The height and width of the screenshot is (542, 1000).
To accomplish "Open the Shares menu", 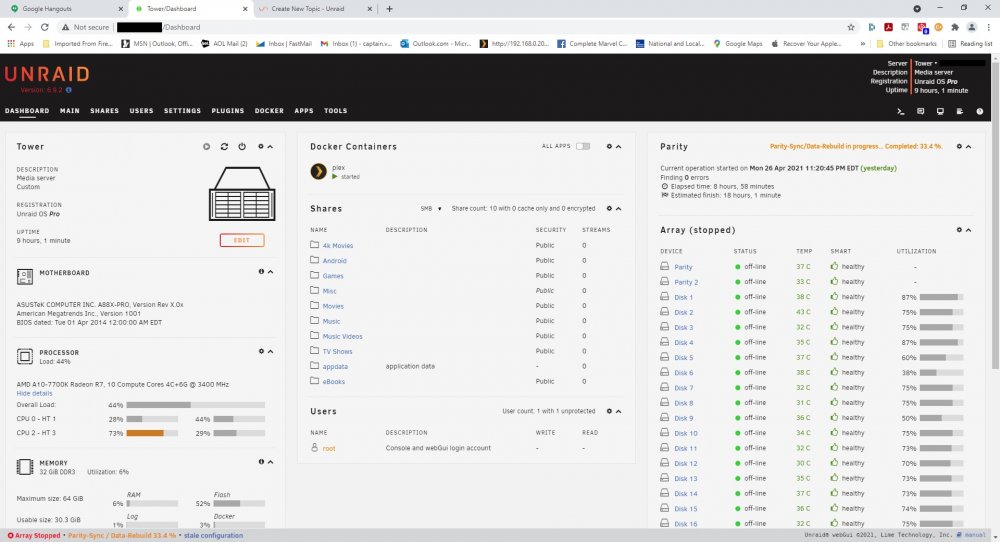I will click(x=105, y=110).
